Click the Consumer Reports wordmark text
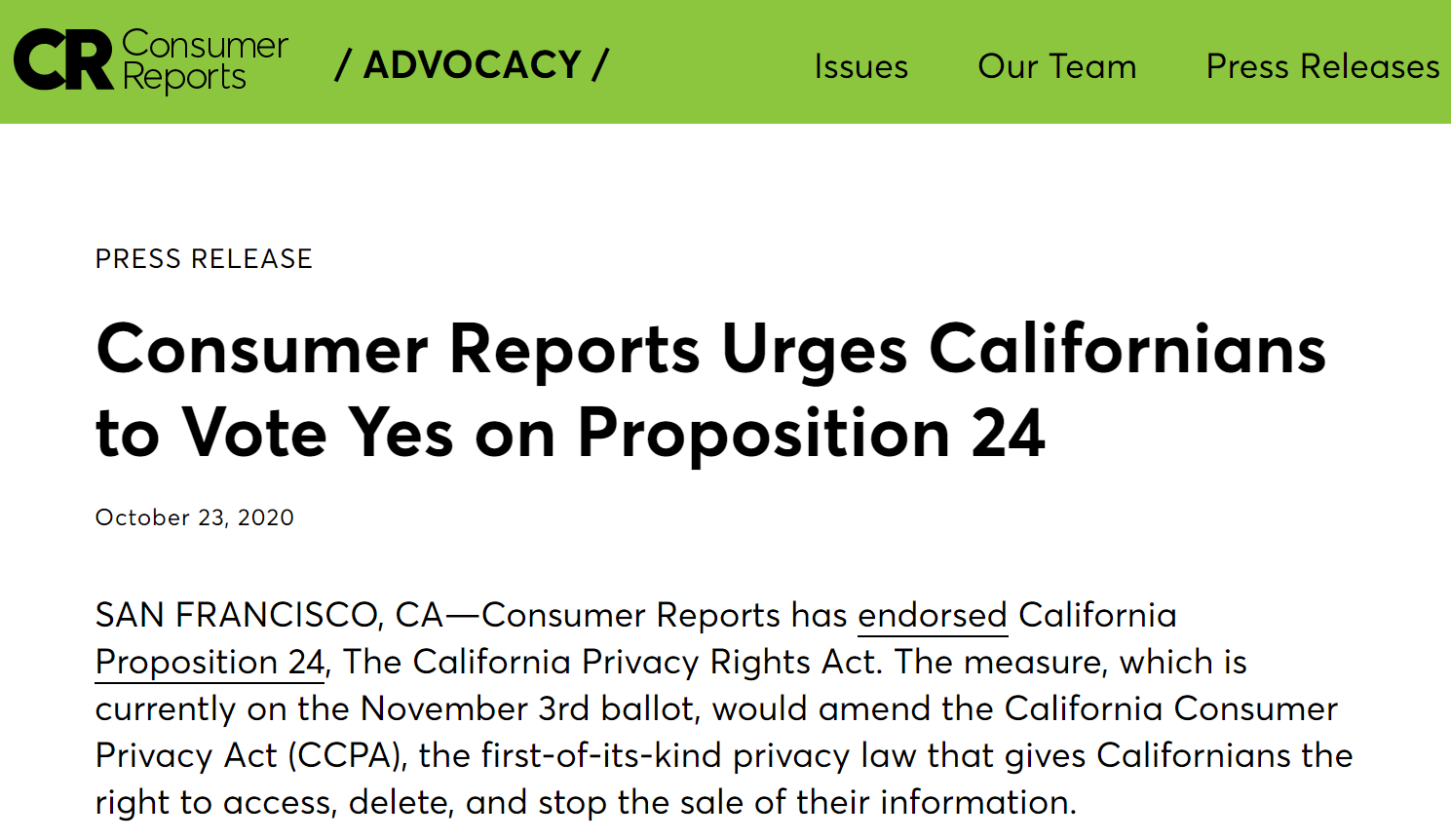 coord(205,60)
